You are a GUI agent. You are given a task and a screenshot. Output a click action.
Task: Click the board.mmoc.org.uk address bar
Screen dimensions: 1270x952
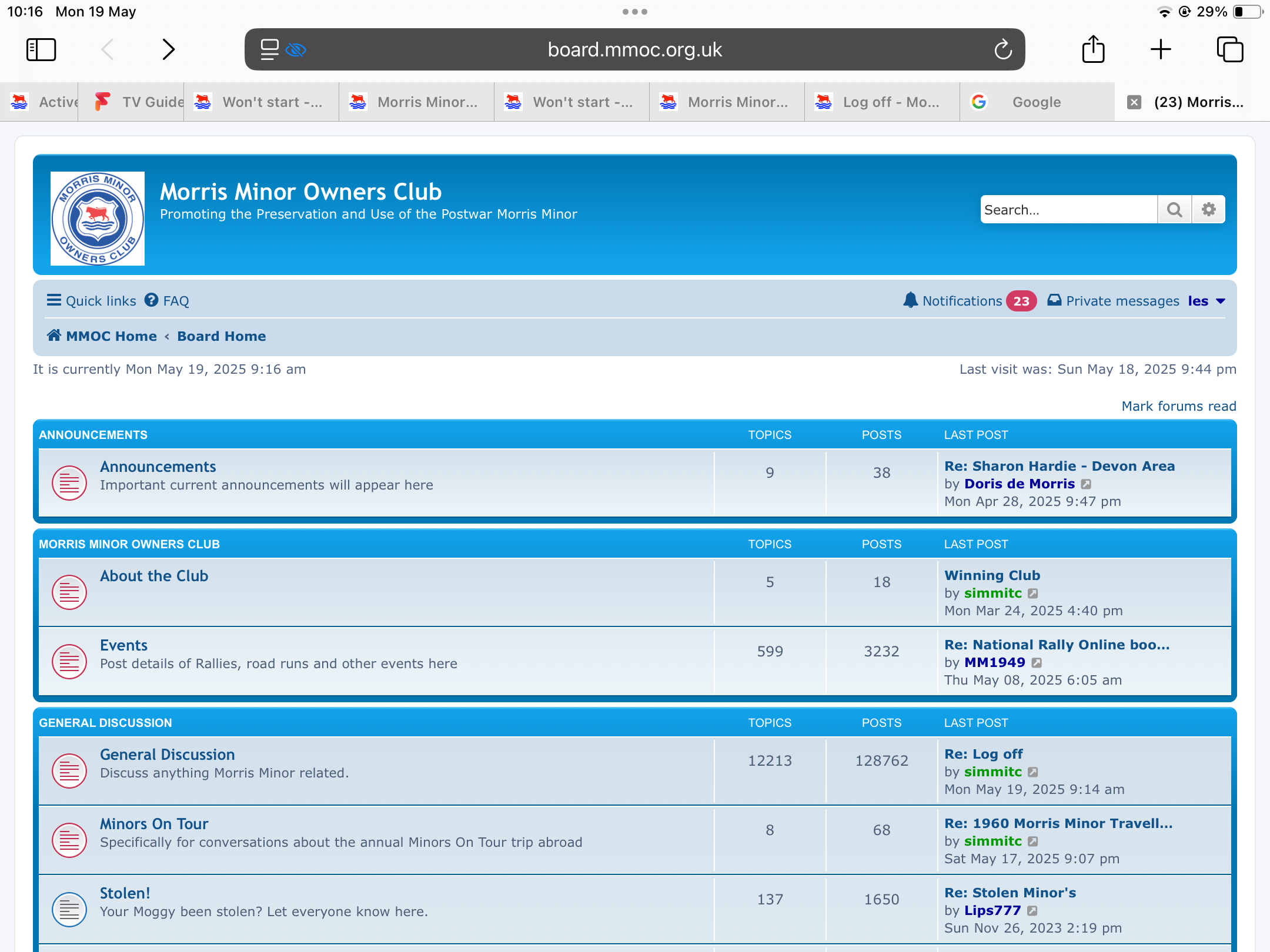(635, 49)
